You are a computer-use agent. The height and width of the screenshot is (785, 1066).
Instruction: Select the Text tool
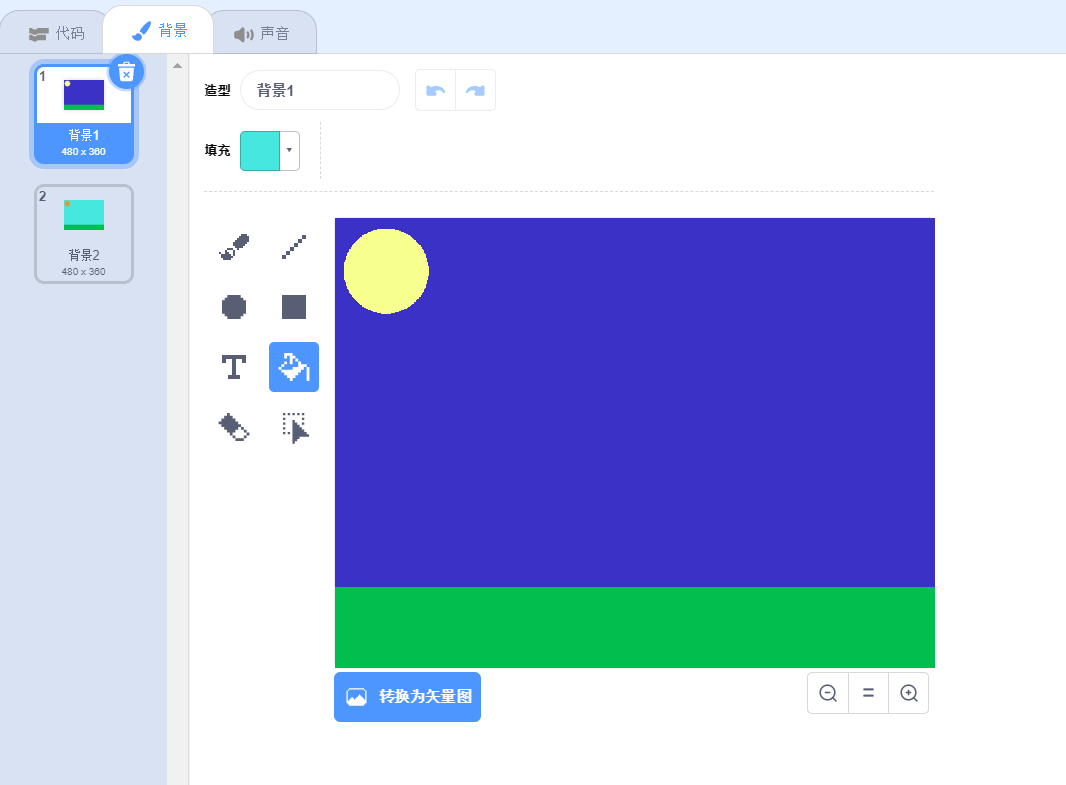tap(233, 367)
